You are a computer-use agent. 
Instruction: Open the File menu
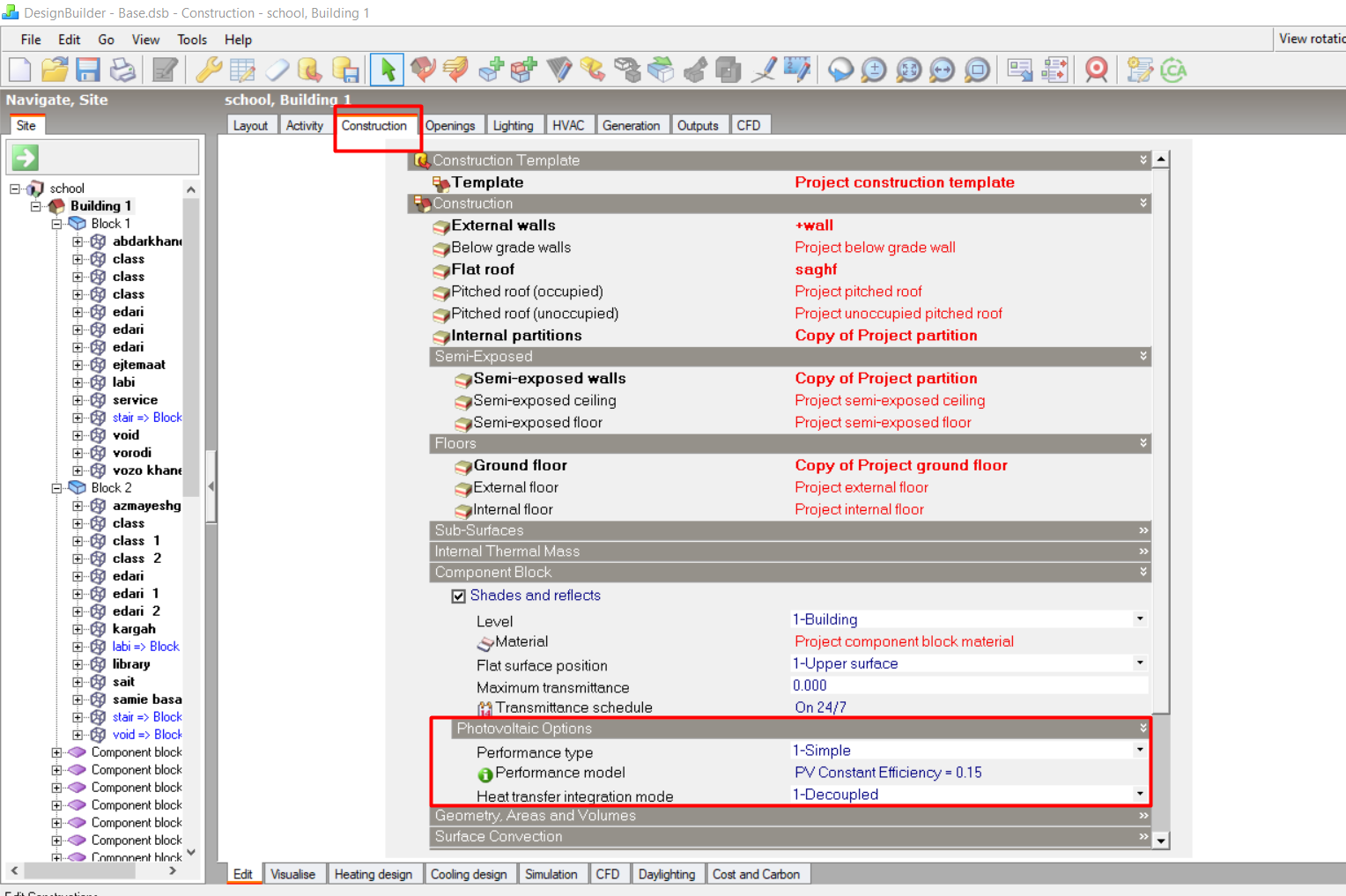click(x=31, y=40)
